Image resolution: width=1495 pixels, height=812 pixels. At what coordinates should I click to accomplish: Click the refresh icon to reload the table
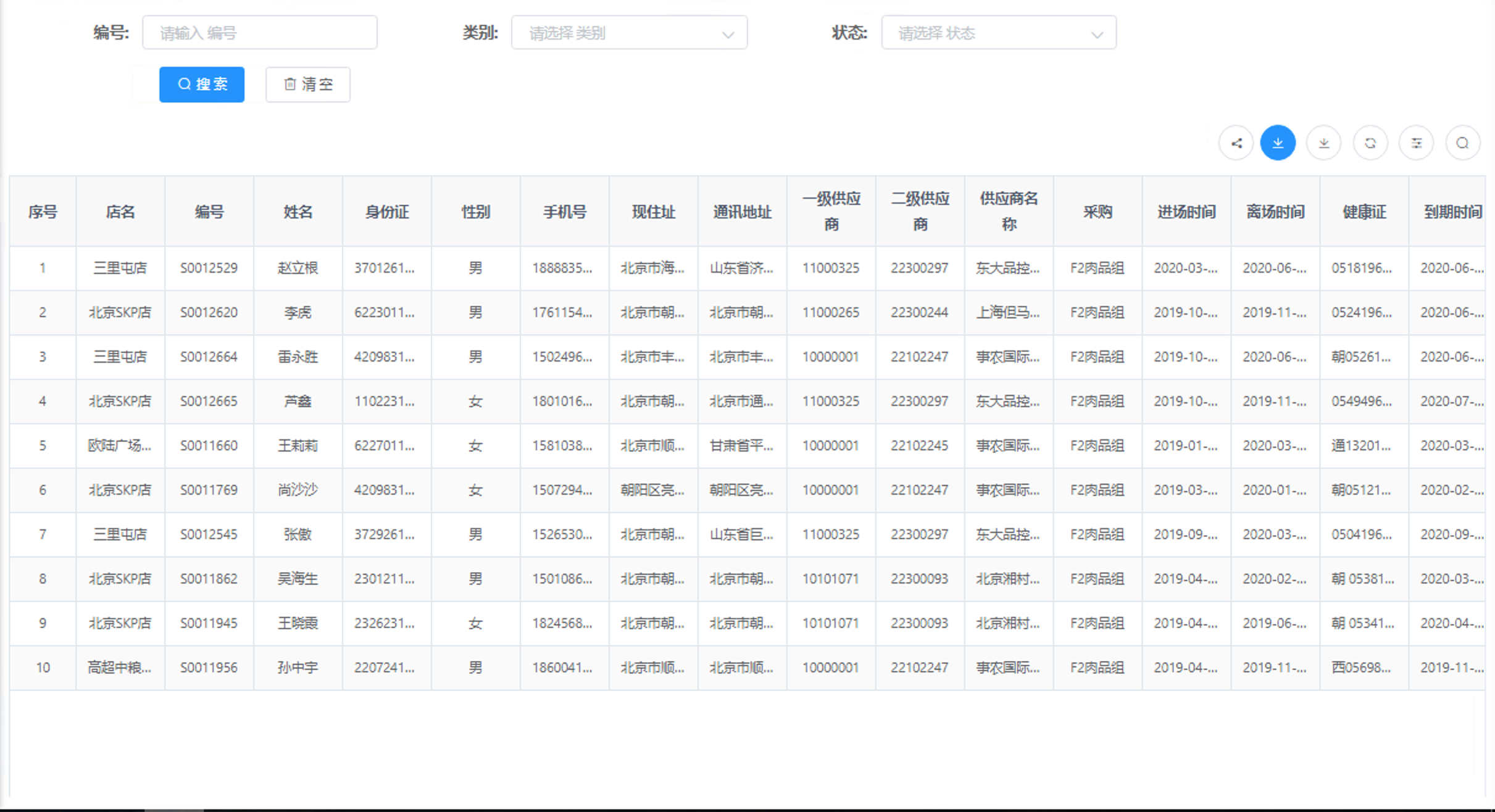[1370, 143]
